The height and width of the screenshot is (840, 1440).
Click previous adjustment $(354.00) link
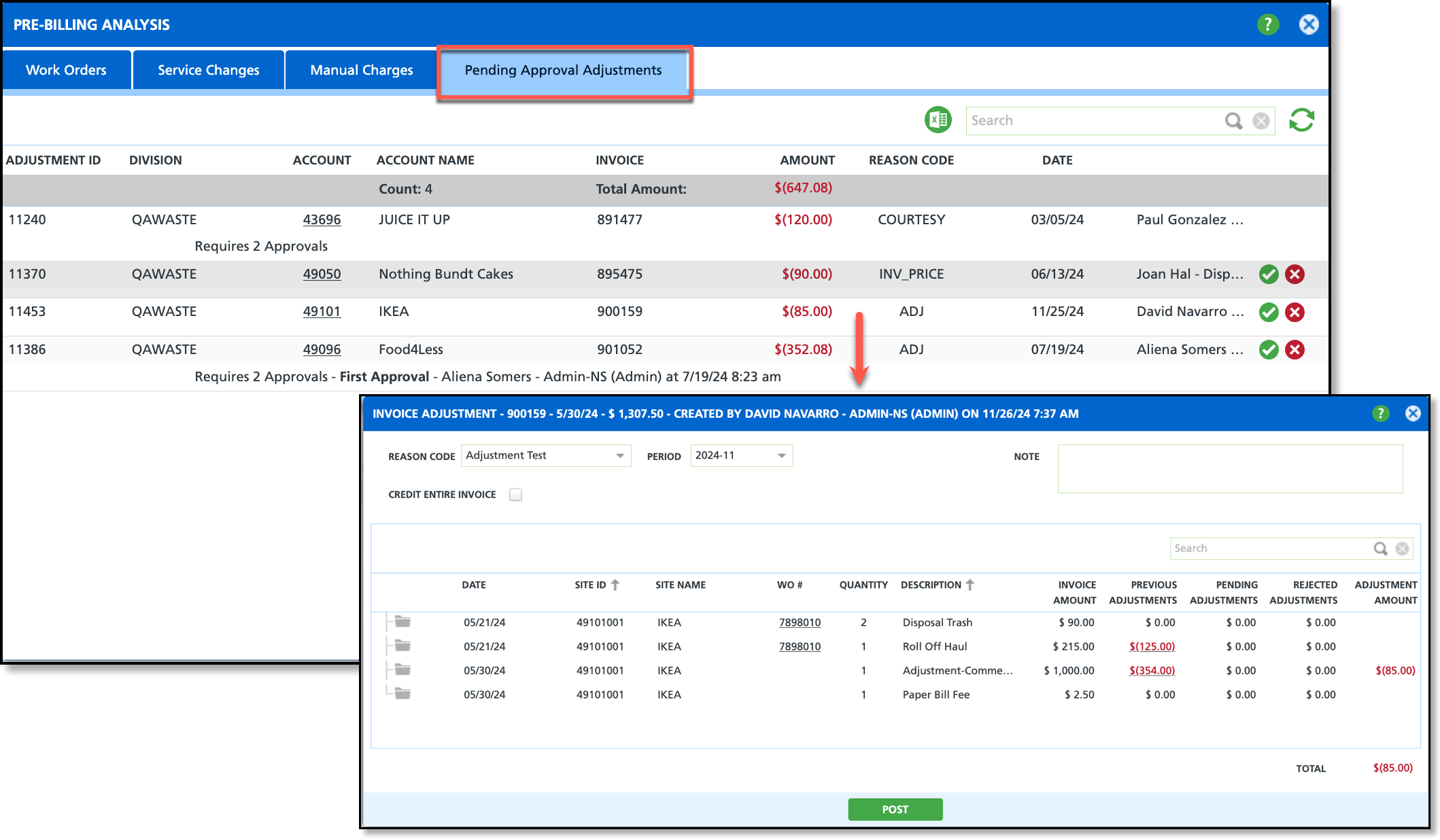click(1152, 670)
